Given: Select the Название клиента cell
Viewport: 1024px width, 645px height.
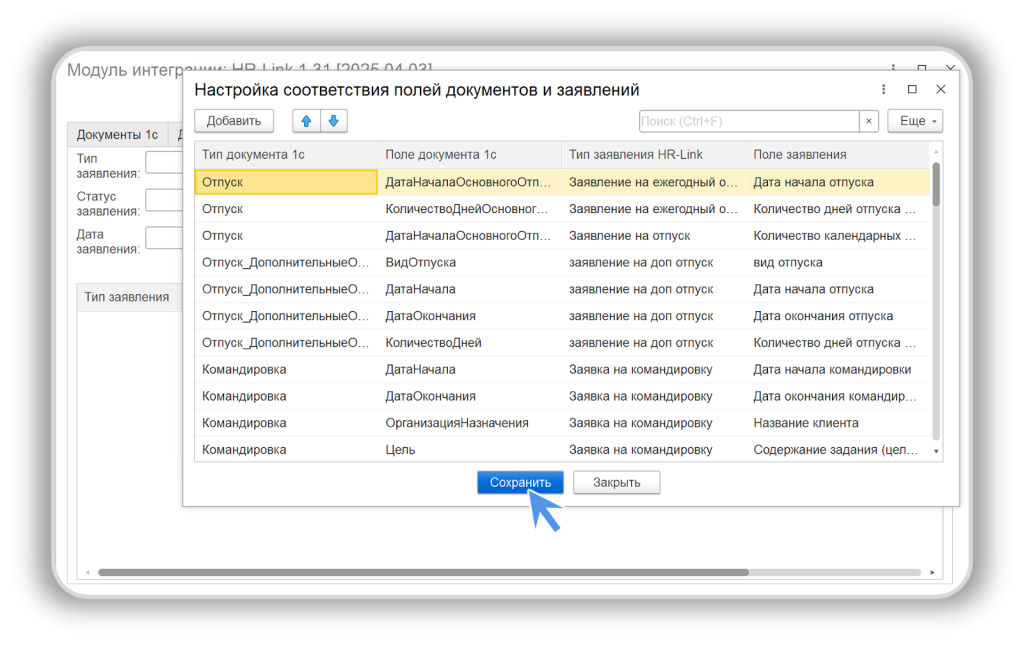Looking at the screenshot, I should pos(838,423).
